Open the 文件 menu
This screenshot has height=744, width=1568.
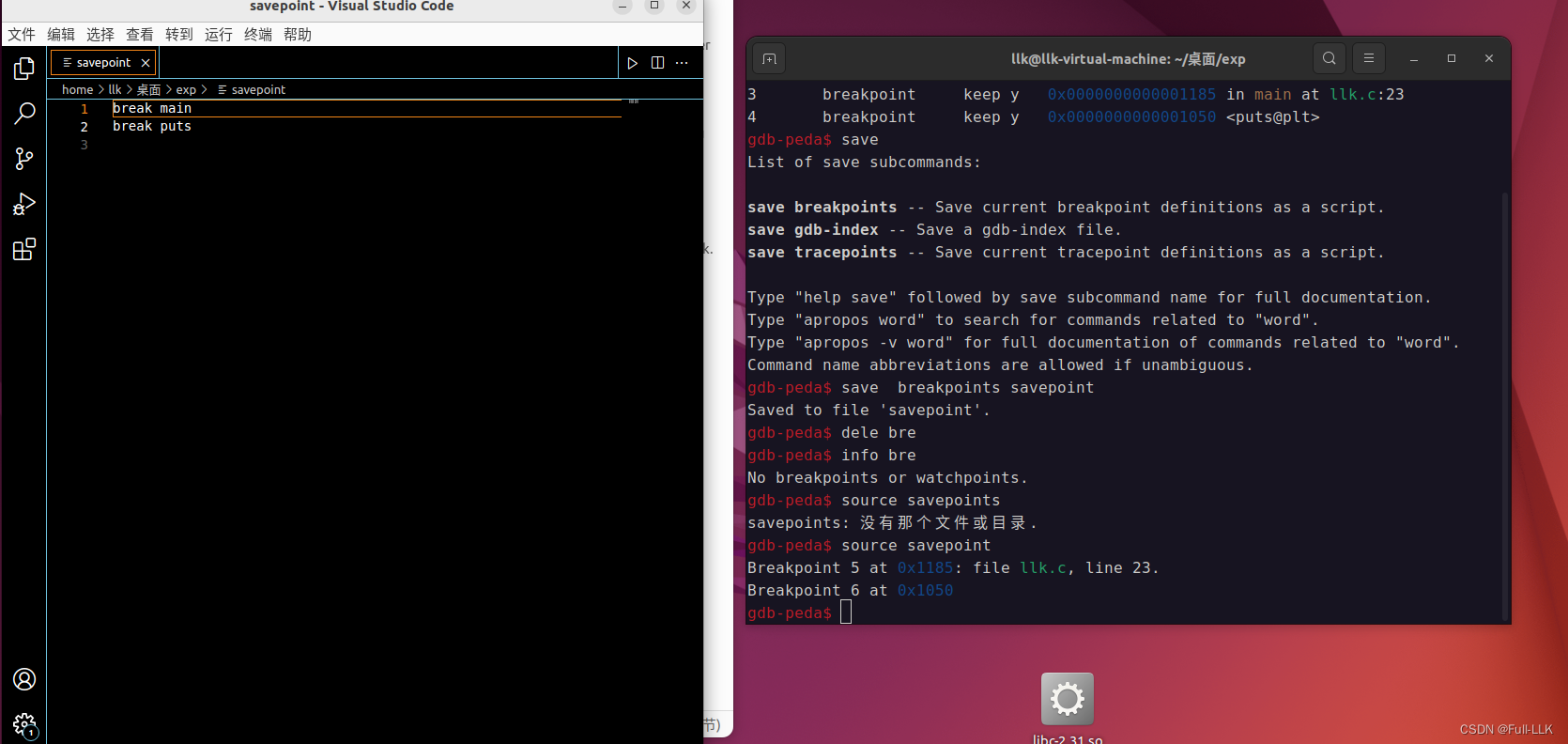22,35
